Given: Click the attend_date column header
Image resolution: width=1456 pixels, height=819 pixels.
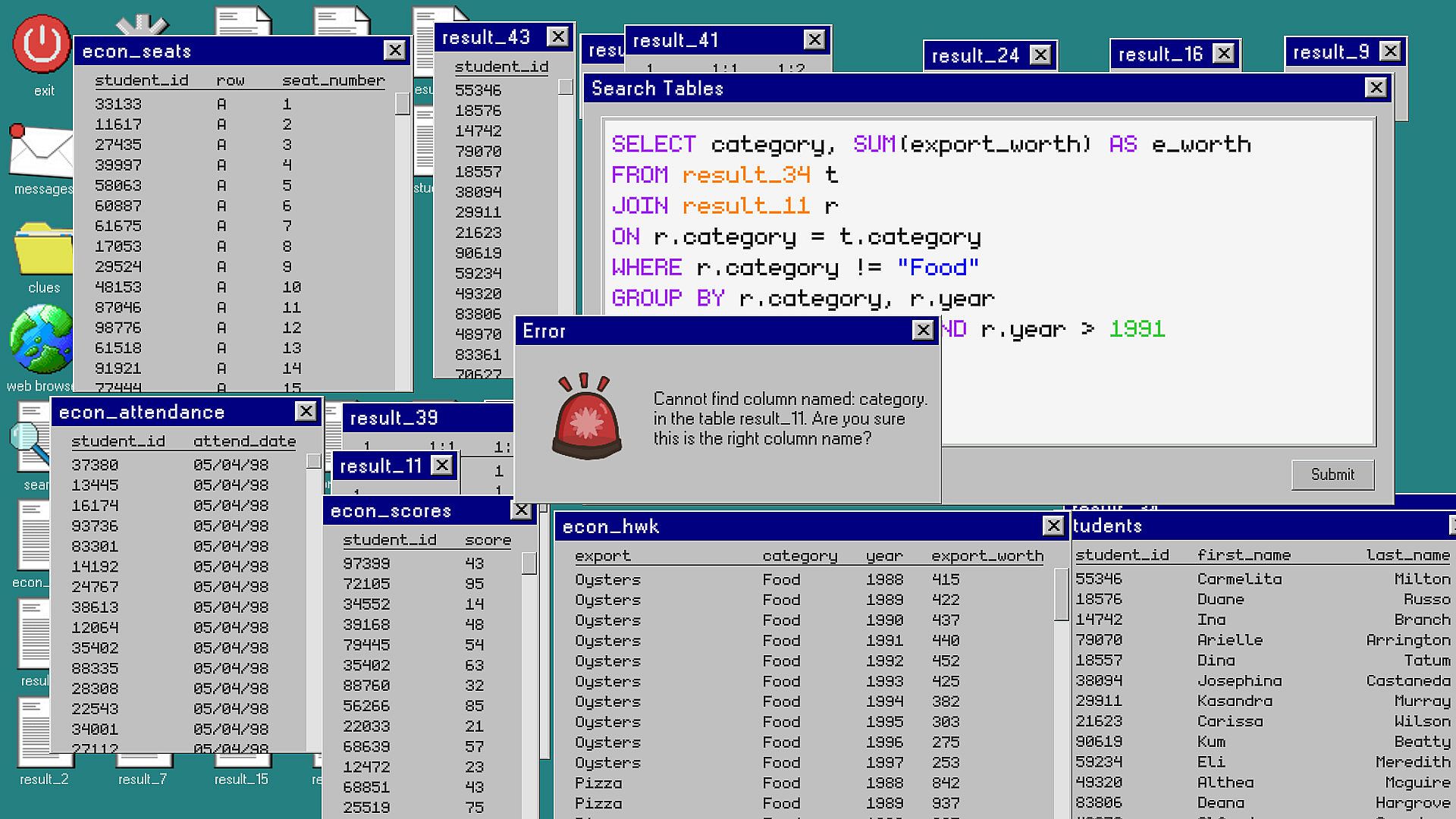Looking at the screenshot, I should 244,441.
